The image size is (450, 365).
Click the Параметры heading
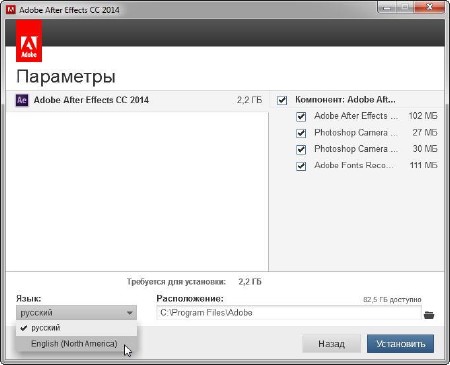pos(66,77)
